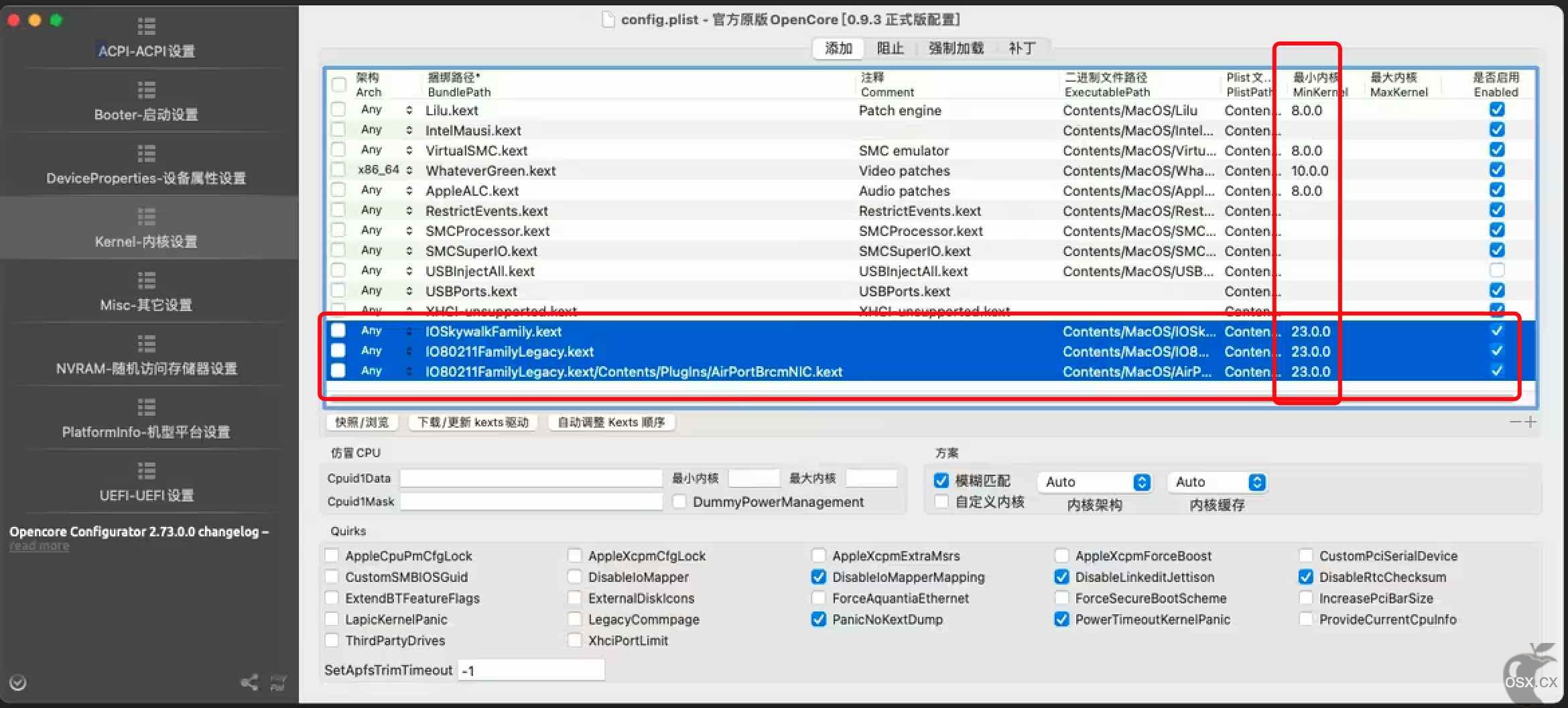1568x708 pixels.
Task: Open Arch stepper for SMCSuperIO.kext row
Action: 409,251
